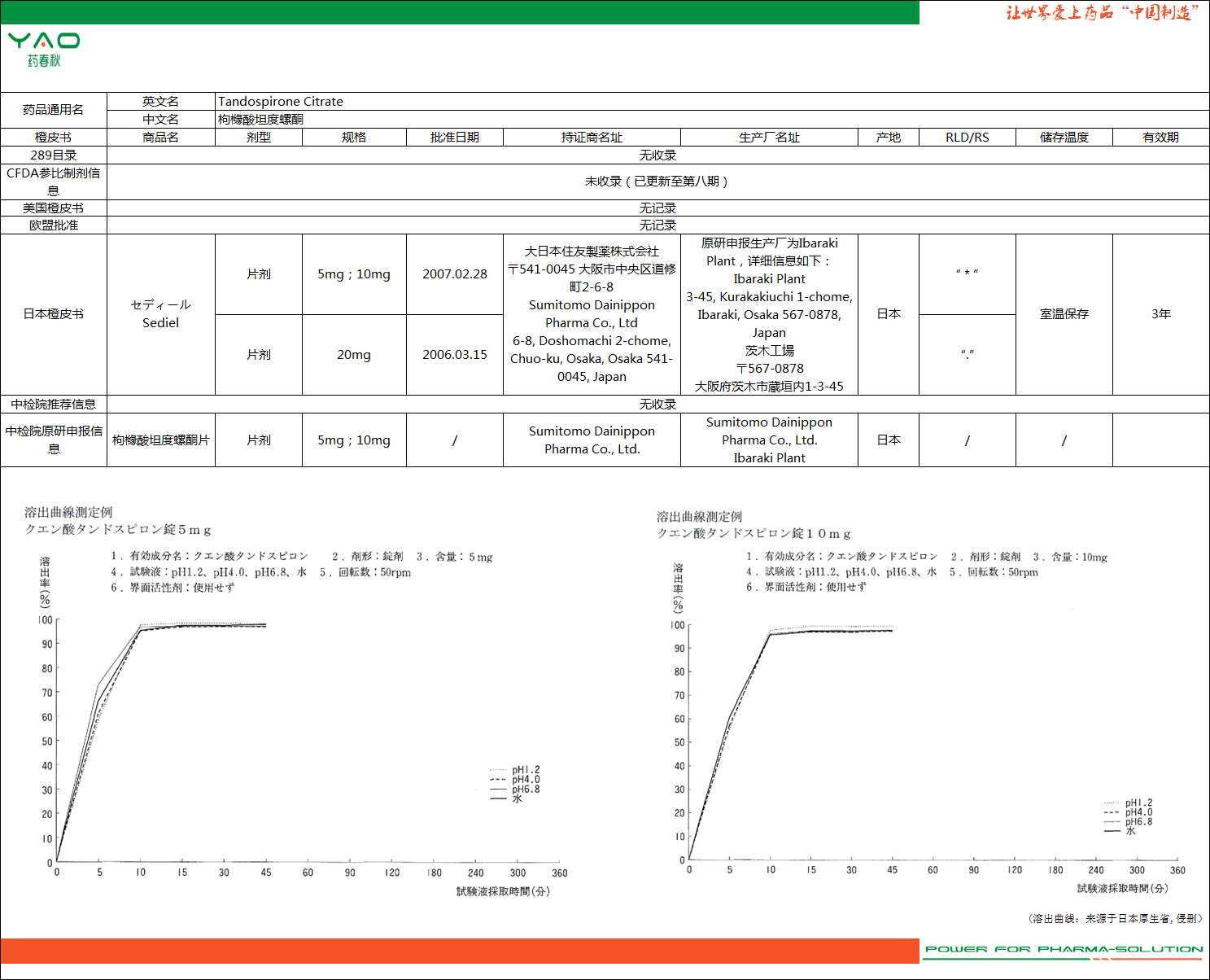
Task: Click the POWER FOR PHARMA-SOLUTION footer text
Action: 1064,949
